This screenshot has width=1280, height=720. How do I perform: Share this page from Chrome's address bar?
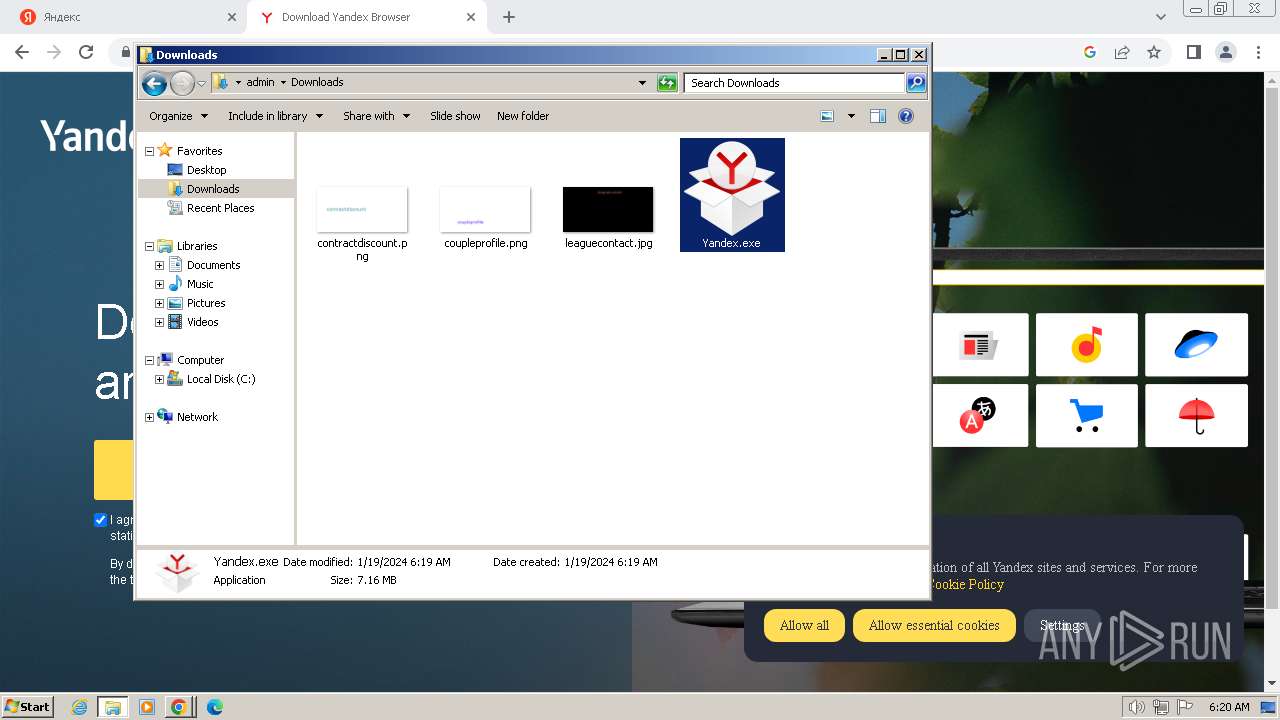(1122, 52)
